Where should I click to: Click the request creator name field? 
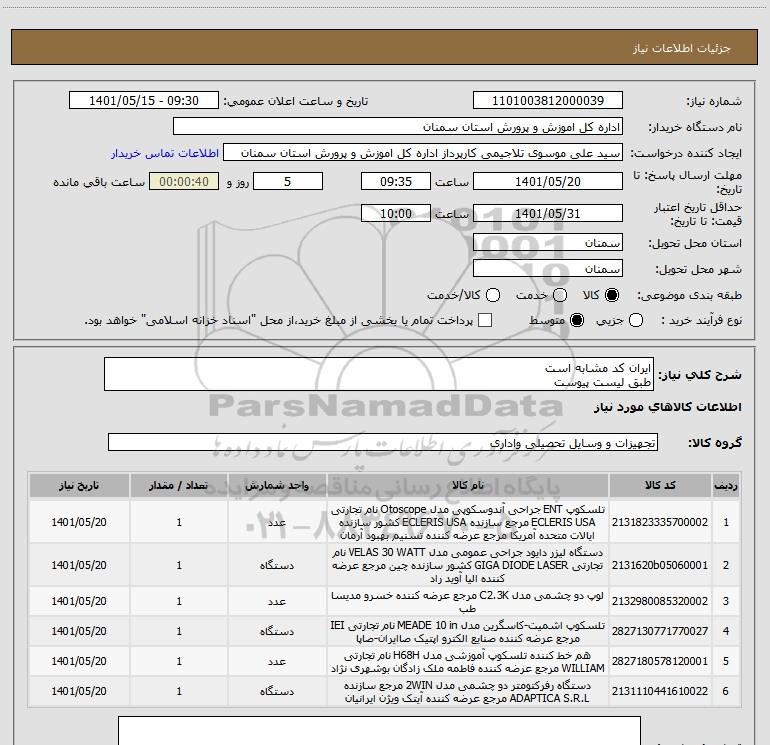pos(423,153)
